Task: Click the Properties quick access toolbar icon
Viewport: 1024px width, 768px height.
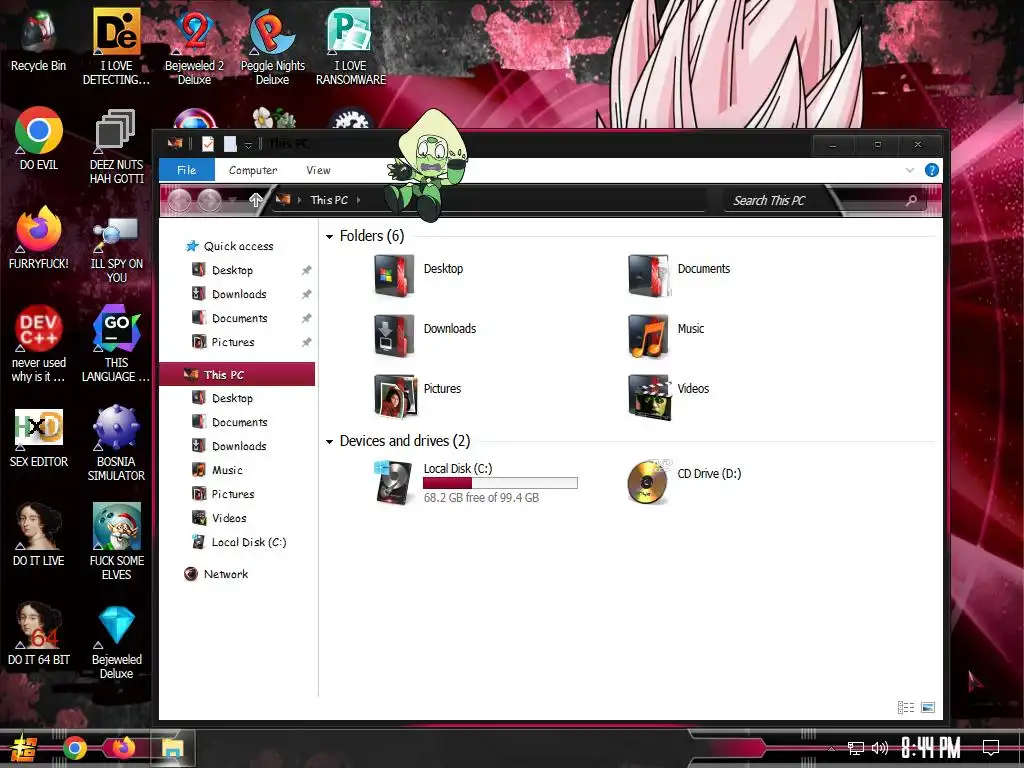Action: click(x=208, y=144)
